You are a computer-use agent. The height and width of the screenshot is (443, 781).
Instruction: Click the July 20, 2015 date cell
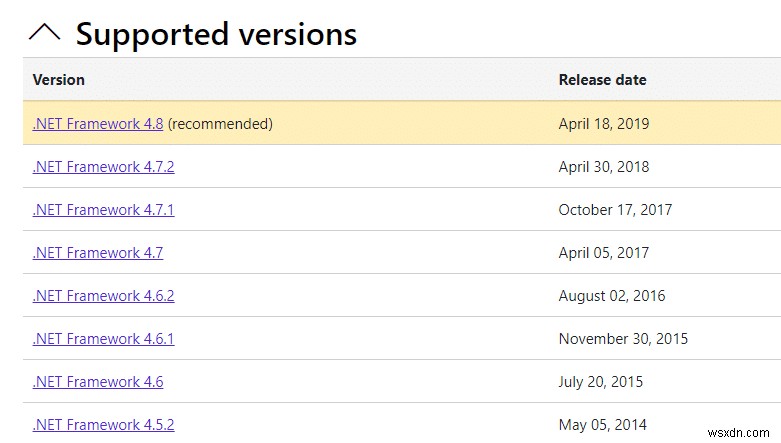[600, 382]
